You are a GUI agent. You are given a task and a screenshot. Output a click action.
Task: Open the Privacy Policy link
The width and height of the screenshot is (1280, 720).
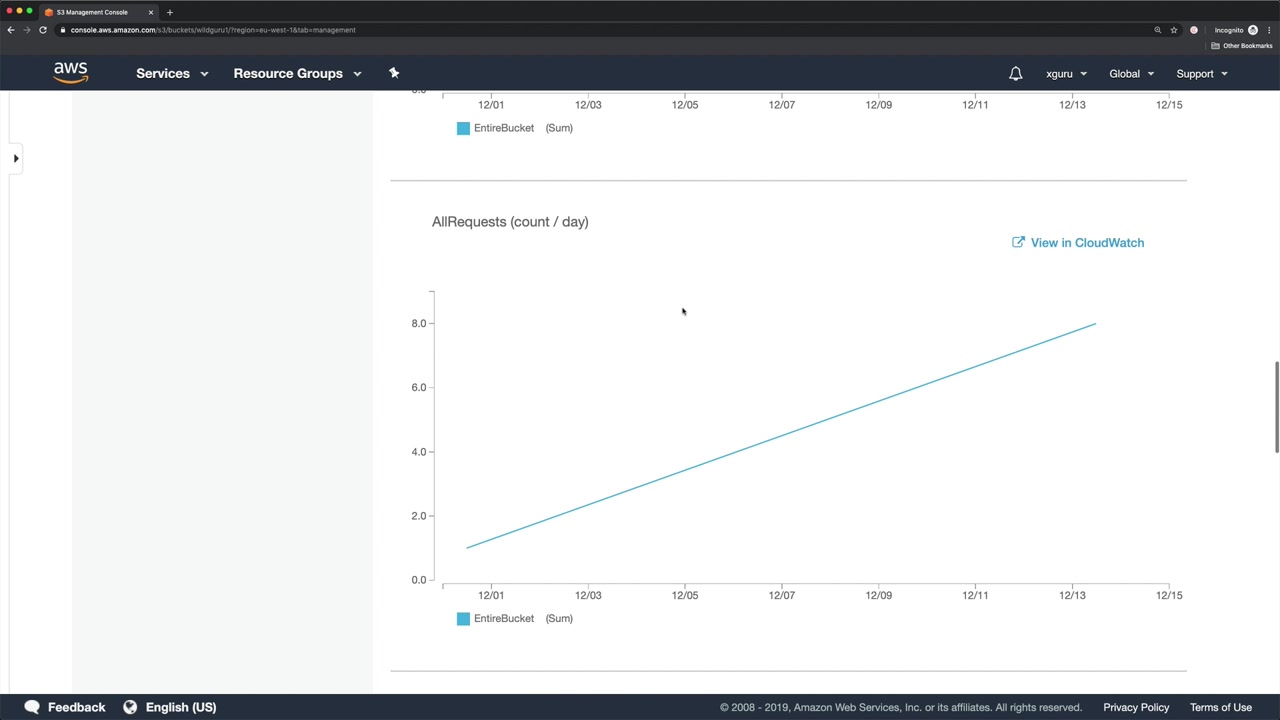click(1136, 707)
